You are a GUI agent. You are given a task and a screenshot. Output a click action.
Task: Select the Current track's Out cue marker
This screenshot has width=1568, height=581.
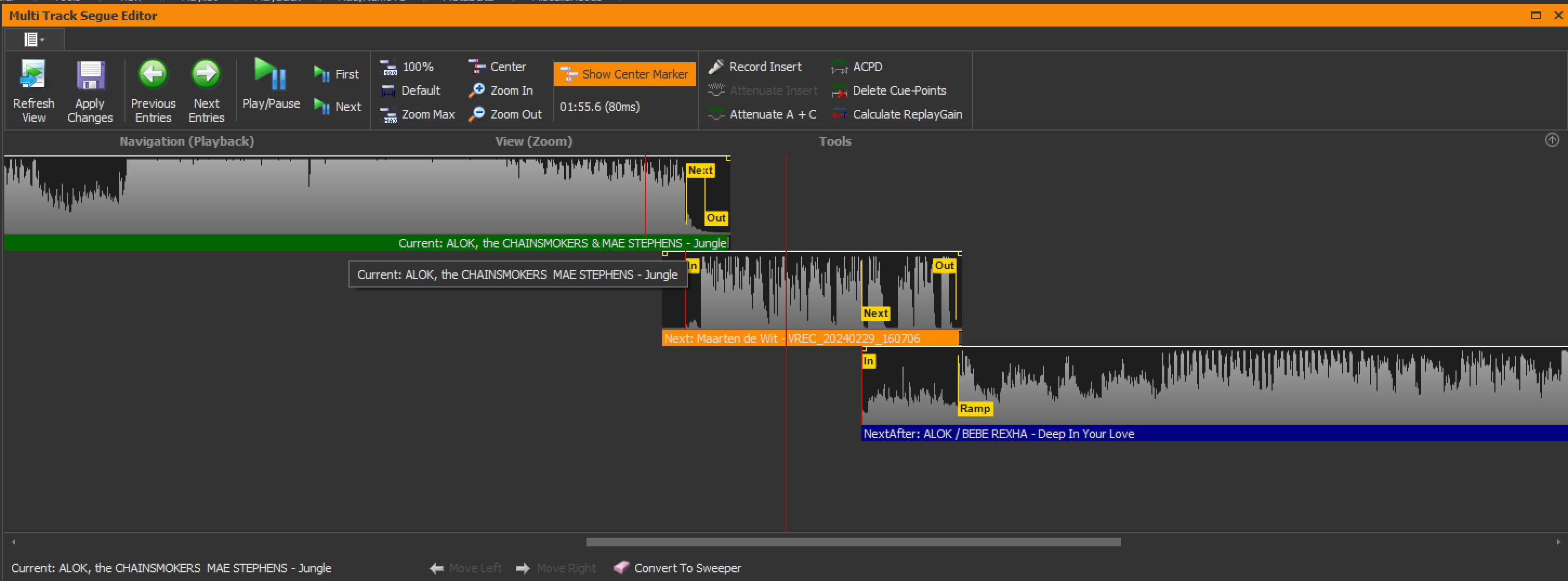[716, 218]
